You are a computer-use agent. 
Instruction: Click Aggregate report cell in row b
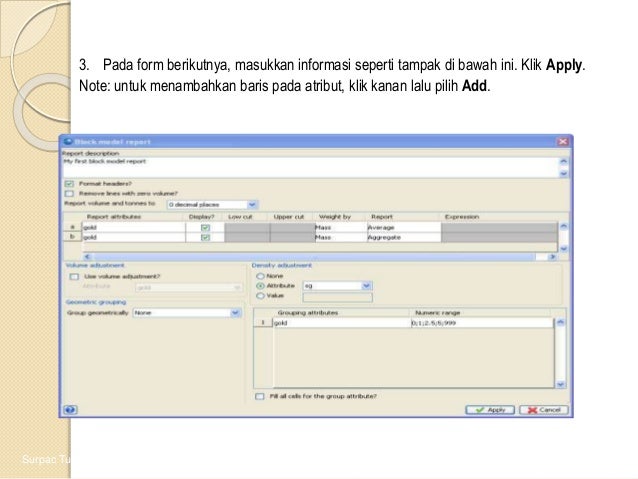coord(404,237)
